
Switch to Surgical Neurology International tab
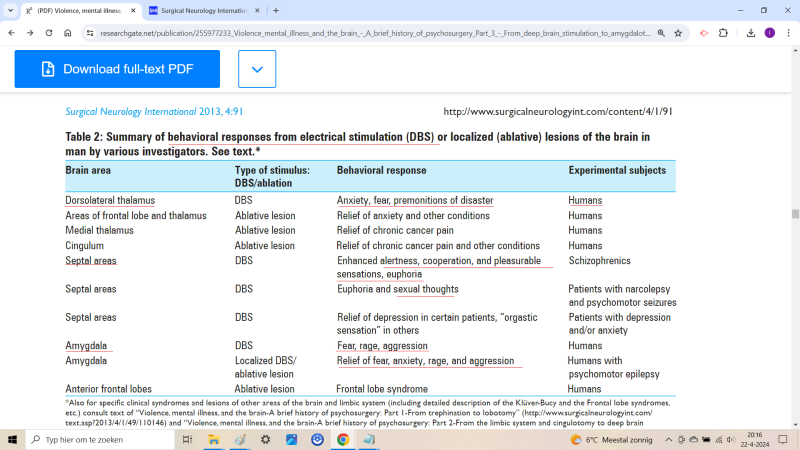(204, 11)
